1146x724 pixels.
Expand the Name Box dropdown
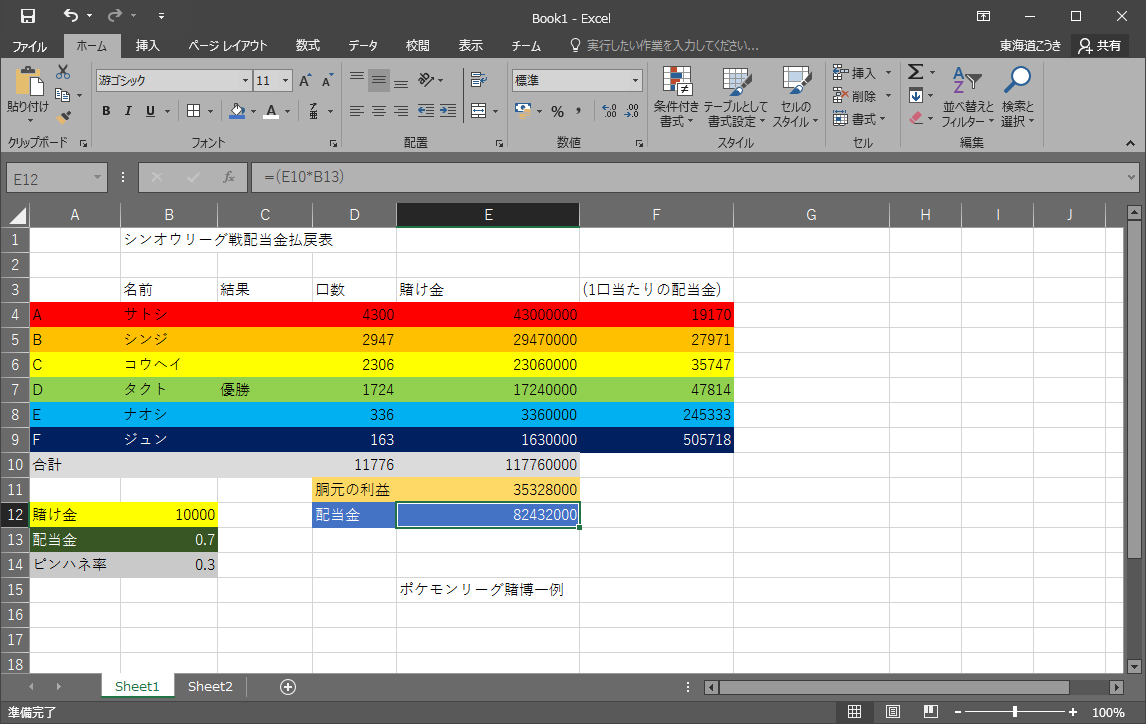tap(96, 178)
